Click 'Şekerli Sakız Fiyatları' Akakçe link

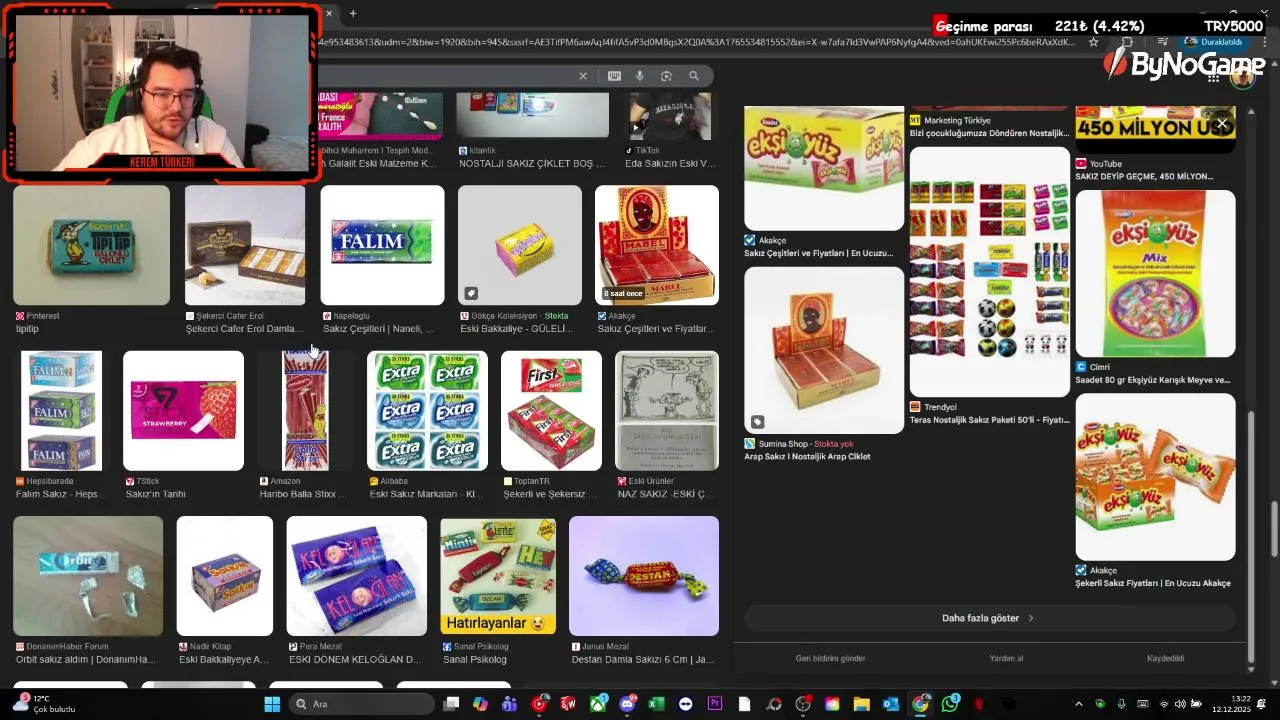click(1153, 583)
